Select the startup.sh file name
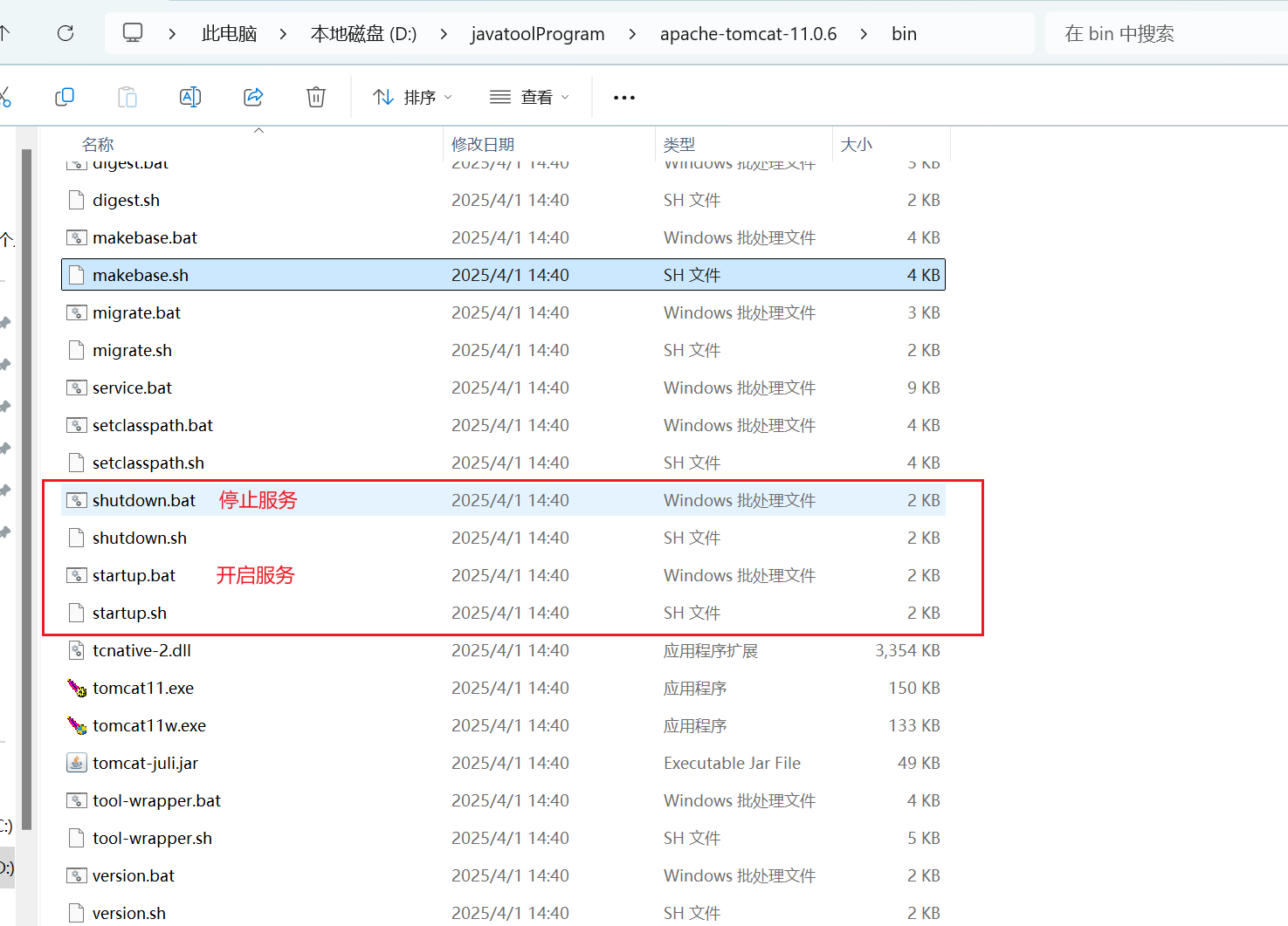 point(129,613)
